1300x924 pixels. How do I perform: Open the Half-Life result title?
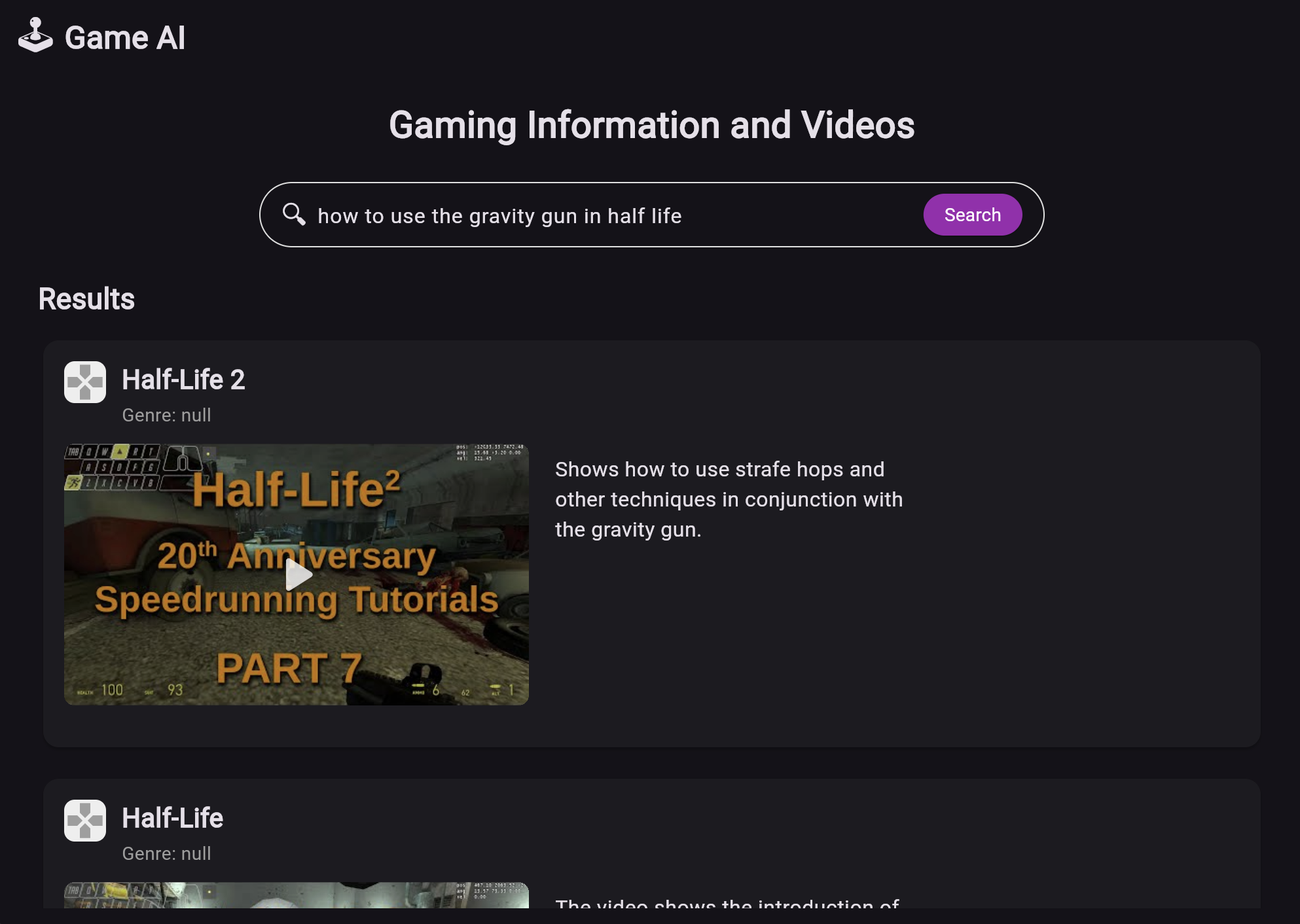pyautogui.click(x=172, y=818)
